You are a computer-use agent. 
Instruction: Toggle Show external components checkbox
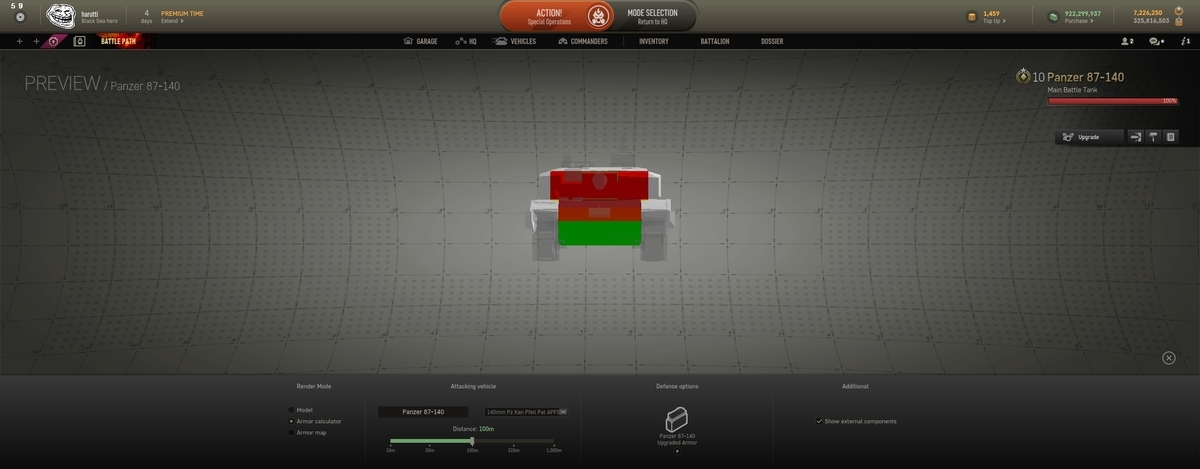(x=819, y=421)
